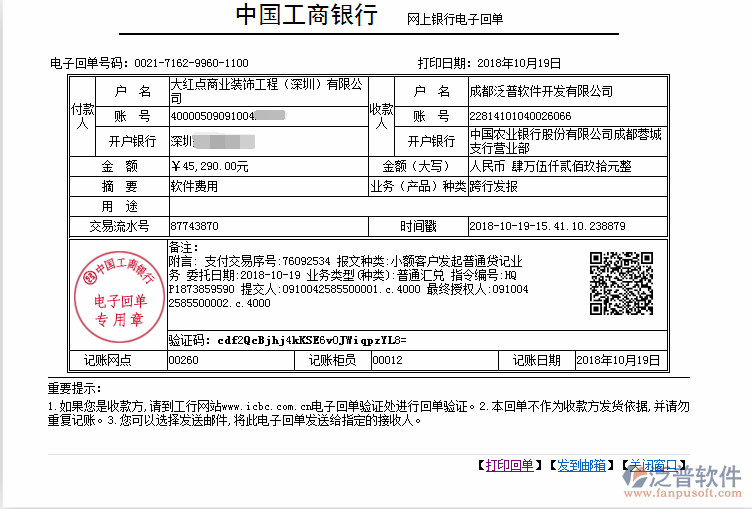The height and width of the screenshot is (509, 752).
Task: Click the 用途 label cell
Action: pos(119,206)
